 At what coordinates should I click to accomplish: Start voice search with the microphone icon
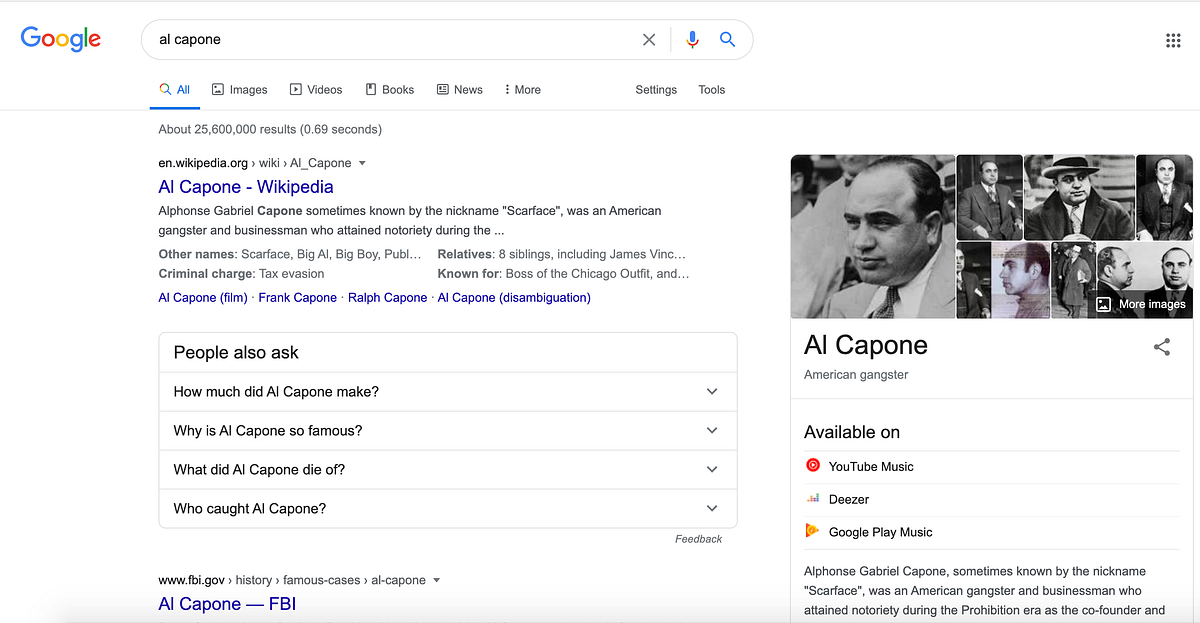pyautogui.click(x=692, y=40)
